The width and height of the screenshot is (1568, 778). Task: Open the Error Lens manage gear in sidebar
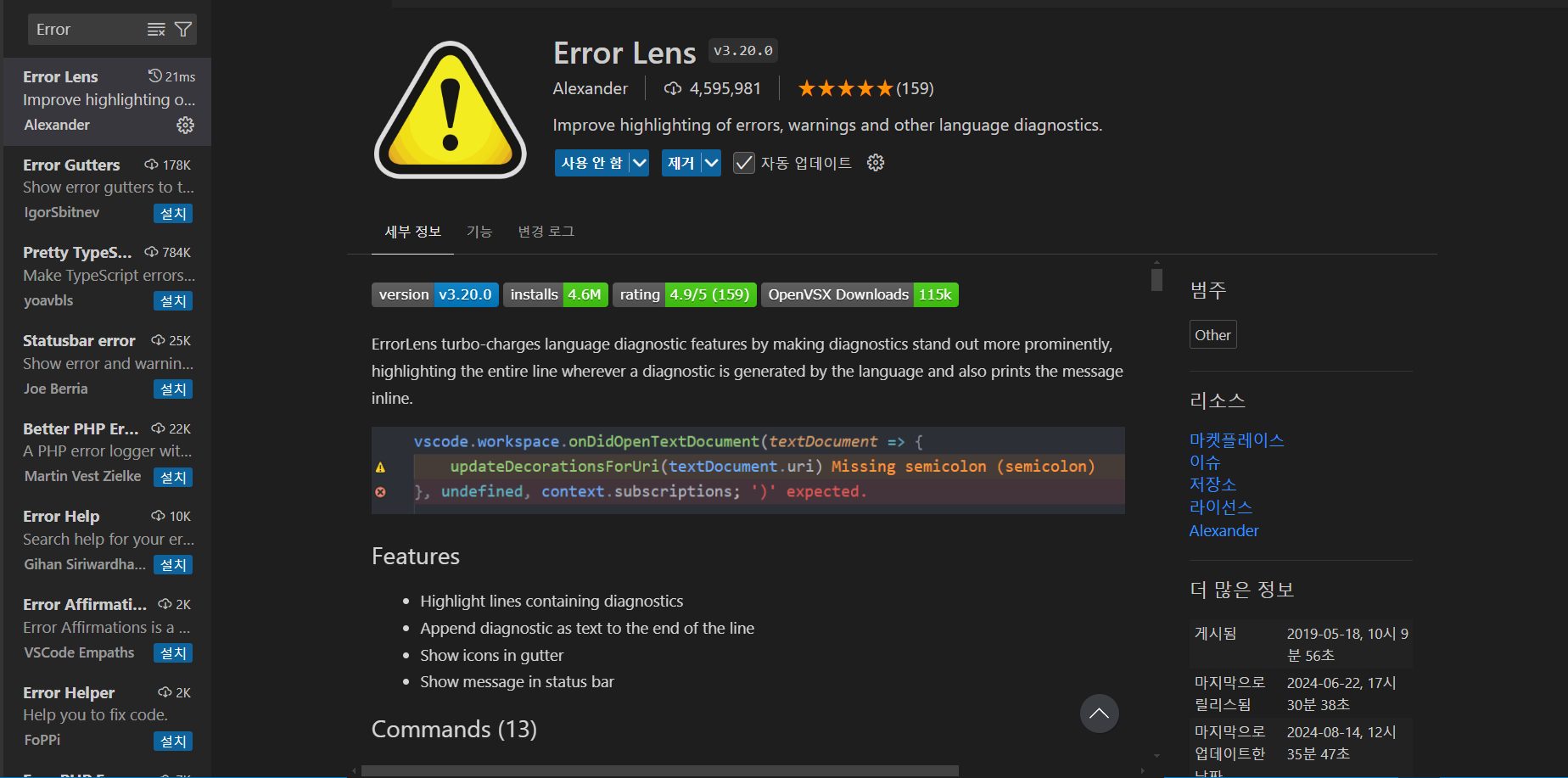(x=185, y=126)
